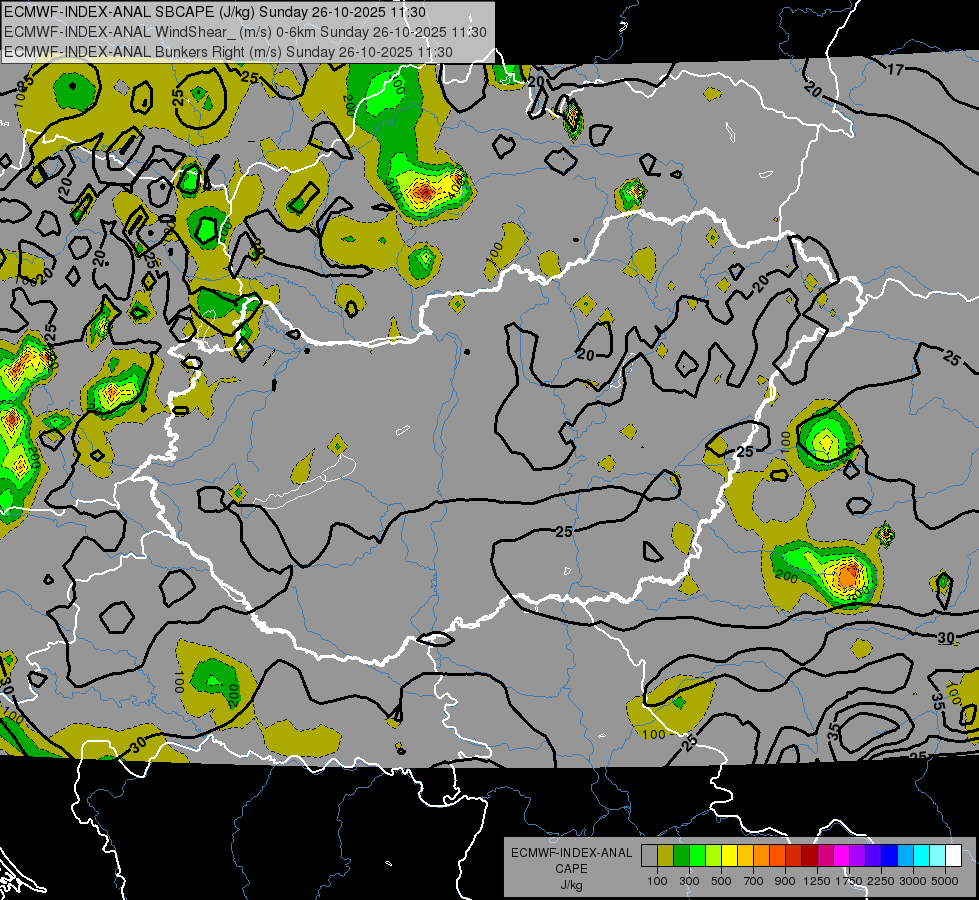Click the legend tick label 700
This screenshot has width=979, height=900.
click(754, 881)
